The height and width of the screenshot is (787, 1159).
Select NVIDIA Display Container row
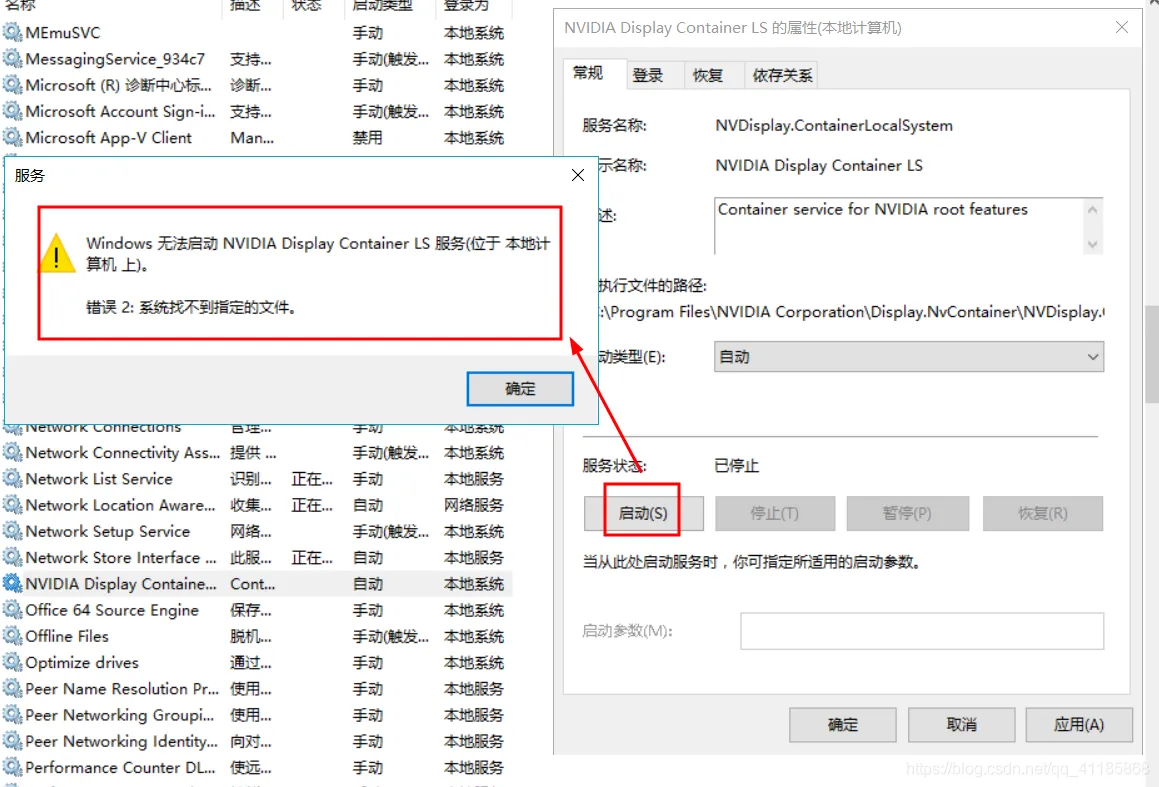[x=256, y=584]
